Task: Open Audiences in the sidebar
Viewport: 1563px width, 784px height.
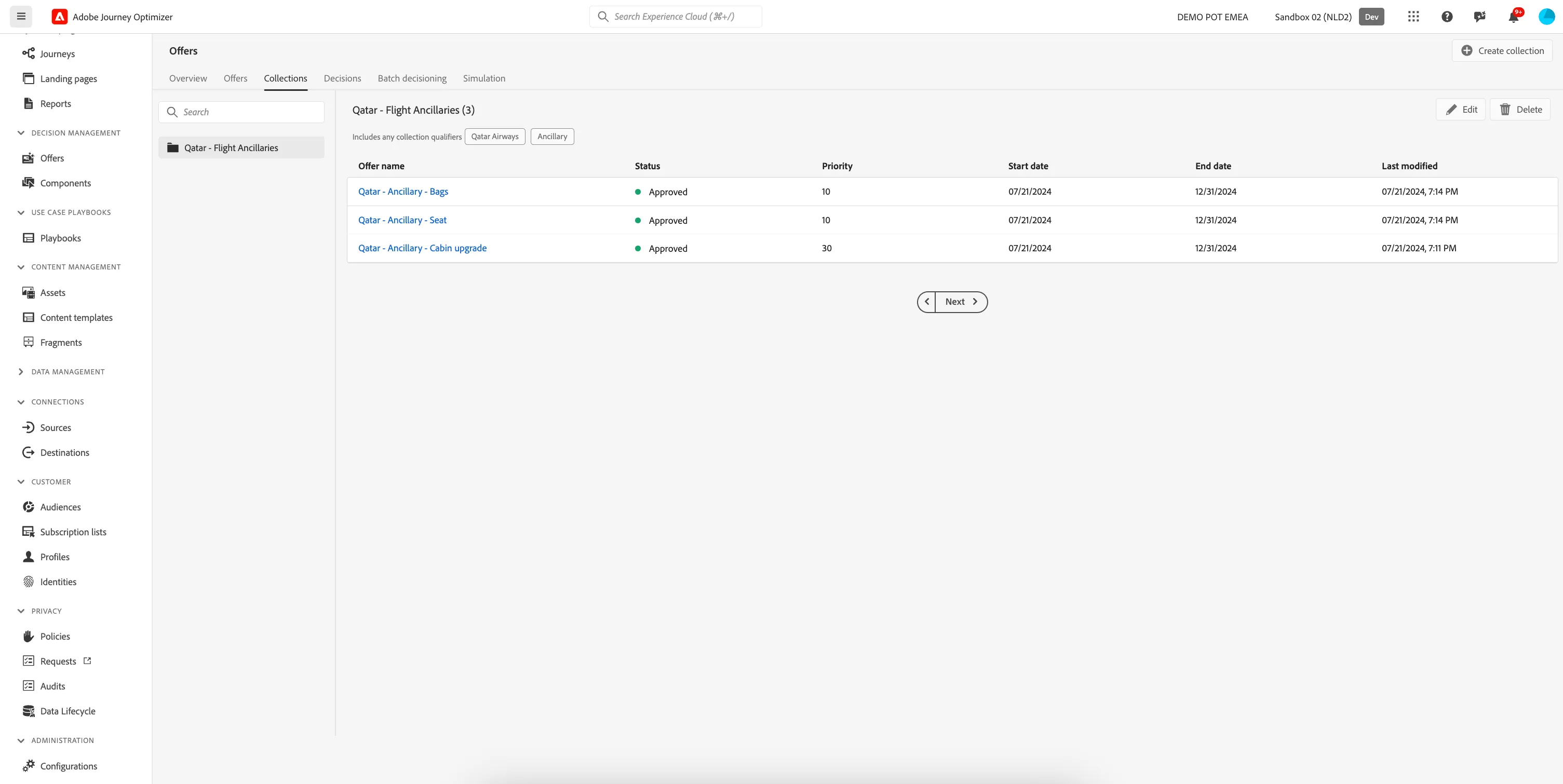Action: click(51, 507)
